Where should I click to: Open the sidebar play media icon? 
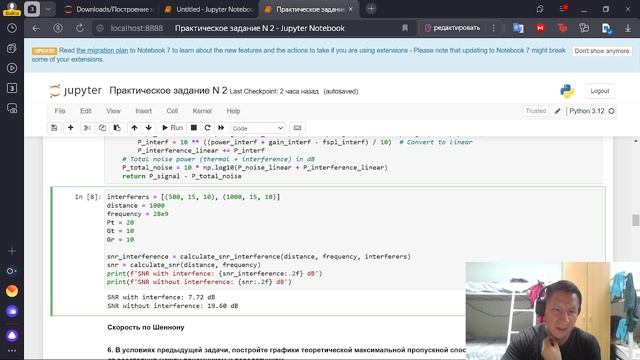tap(12, 68)
